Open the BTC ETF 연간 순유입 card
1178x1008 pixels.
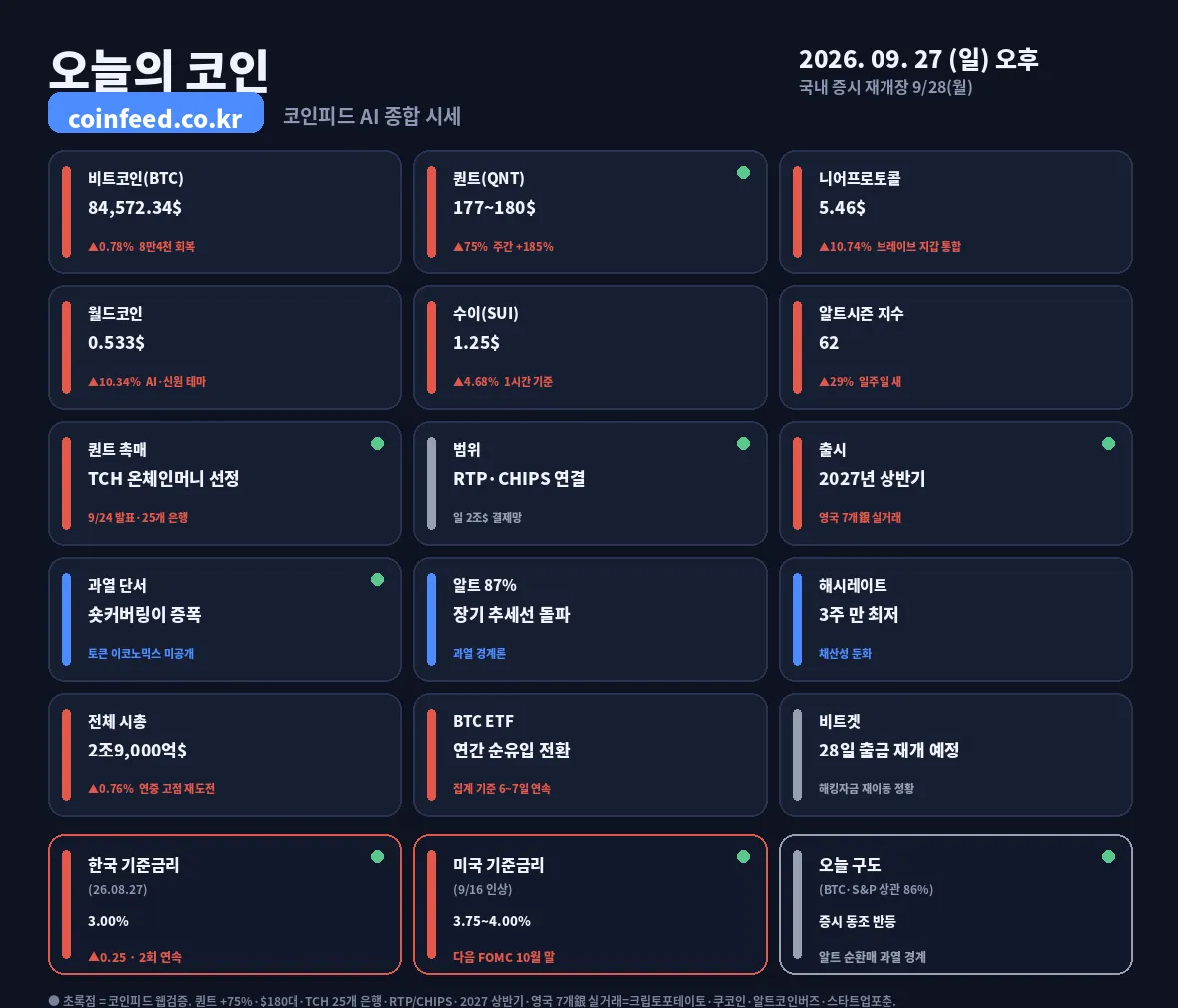tap(590, 755)
